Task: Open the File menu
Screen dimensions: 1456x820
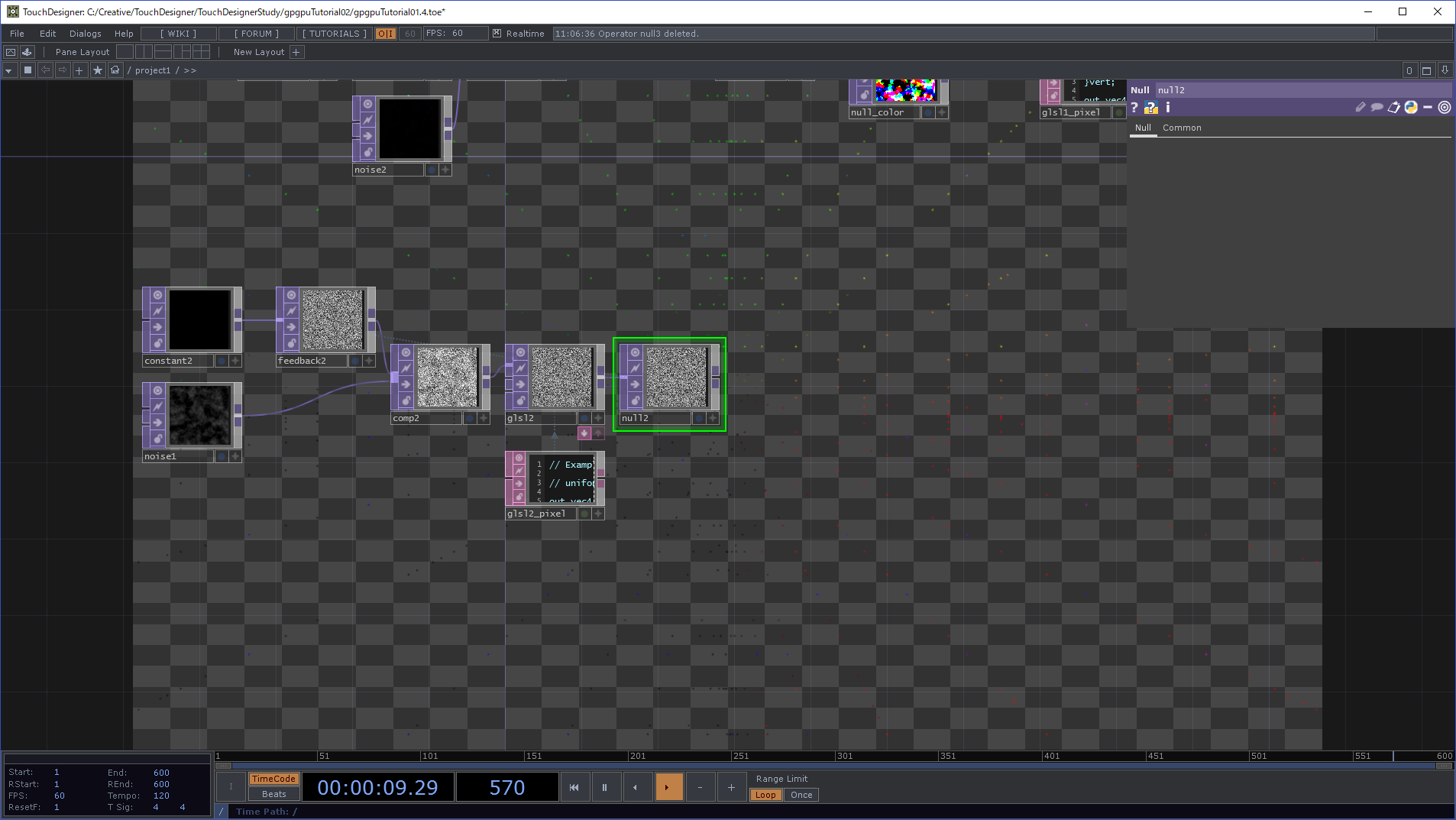Action: point(17,34)
